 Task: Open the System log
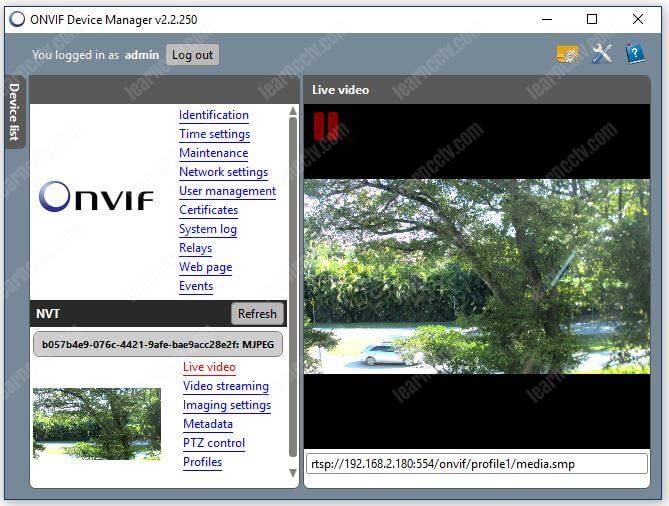coord(208,229)
